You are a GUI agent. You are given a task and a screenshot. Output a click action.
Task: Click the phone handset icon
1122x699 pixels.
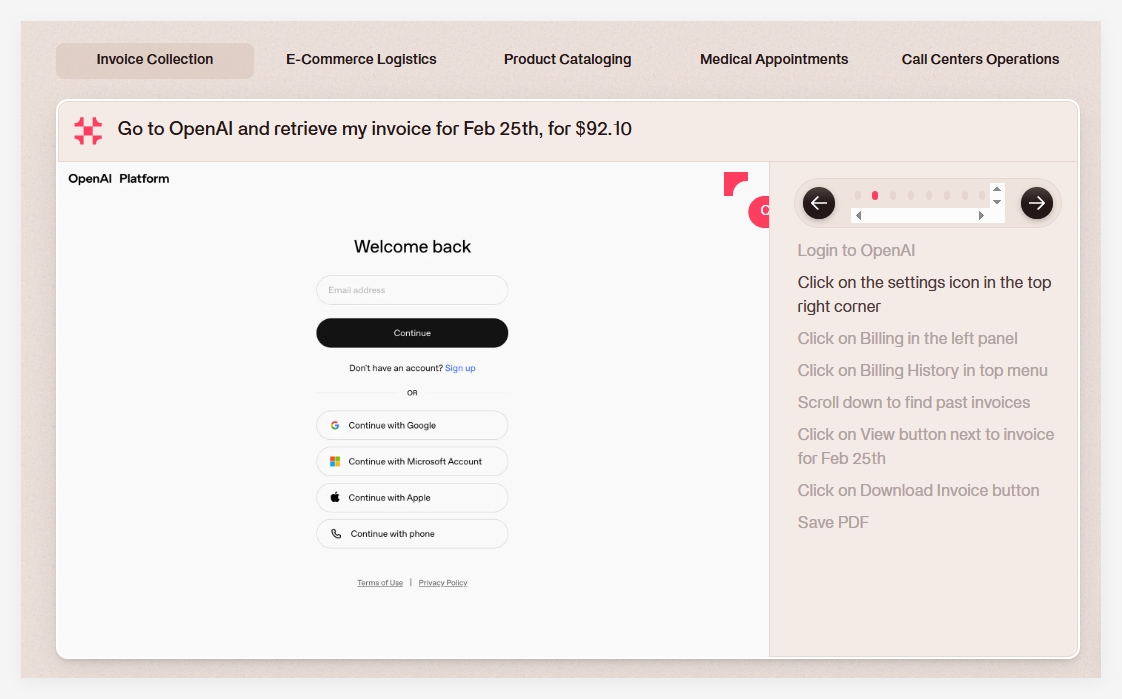click(337, 534)
